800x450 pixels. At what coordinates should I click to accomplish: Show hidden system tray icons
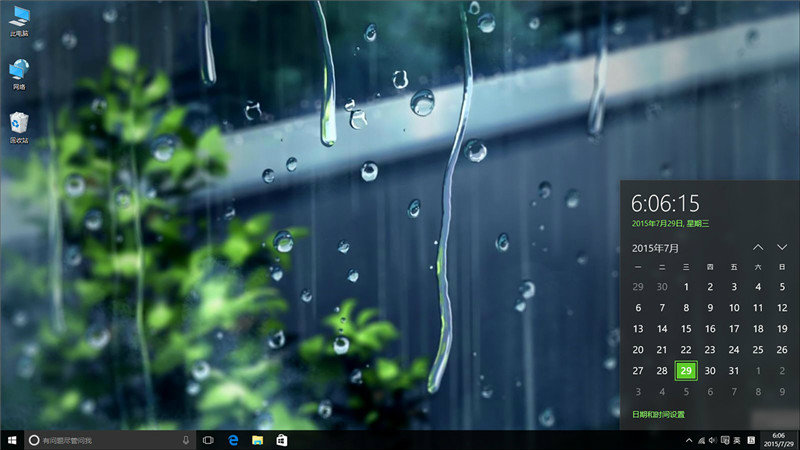coord(688,440)
